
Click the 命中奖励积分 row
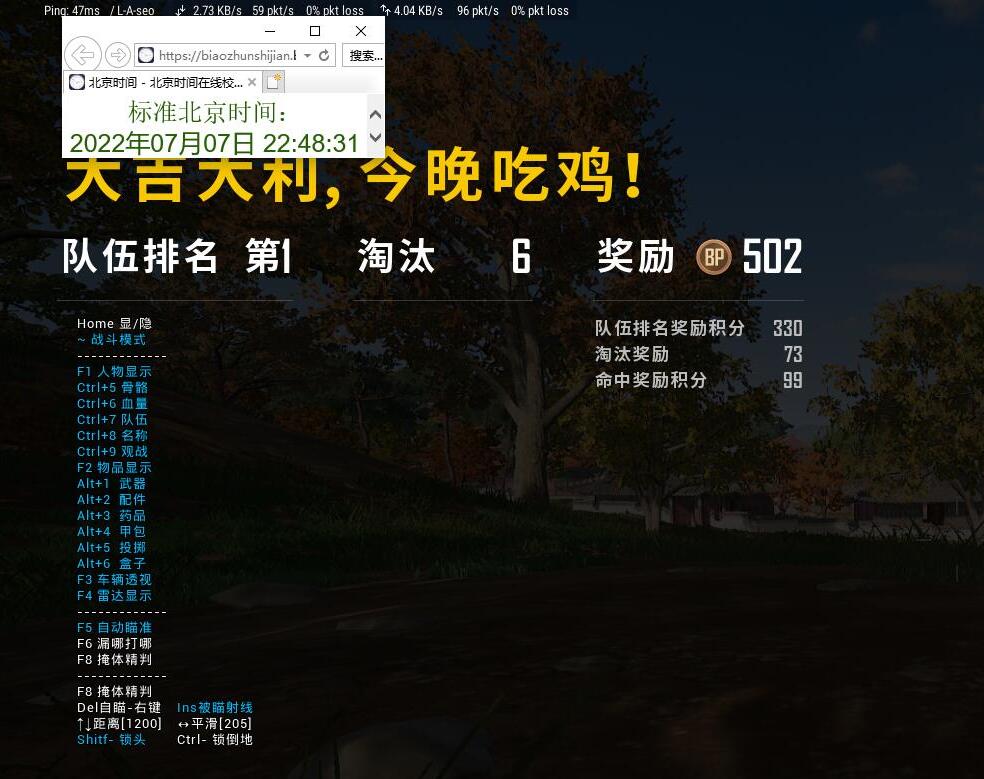click(698, 380)
